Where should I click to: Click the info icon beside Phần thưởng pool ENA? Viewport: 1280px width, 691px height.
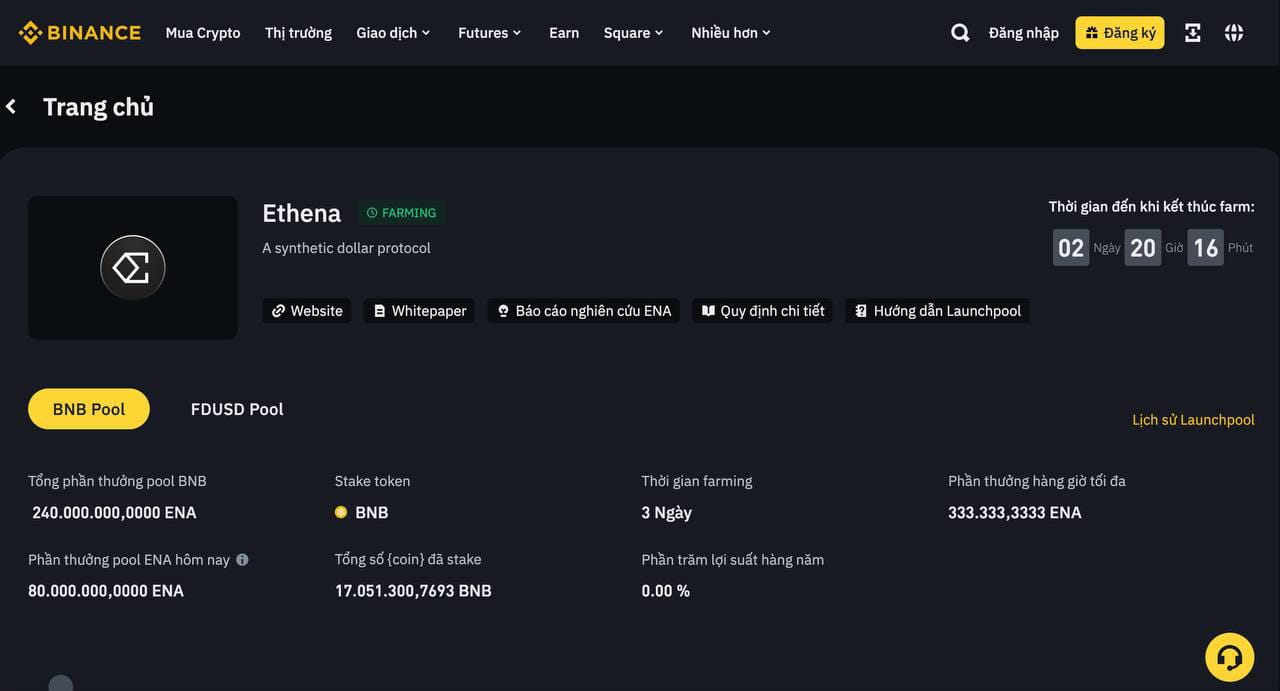pyautogui.click(x=242, y=560)
